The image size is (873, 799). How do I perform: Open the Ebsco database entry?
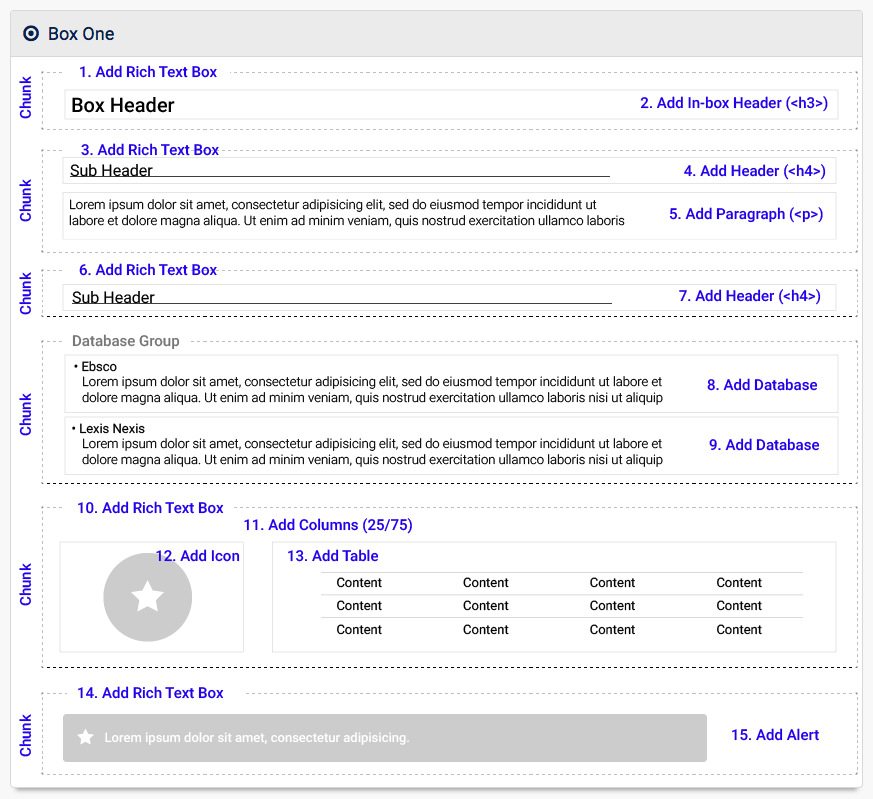pos(451,384)
